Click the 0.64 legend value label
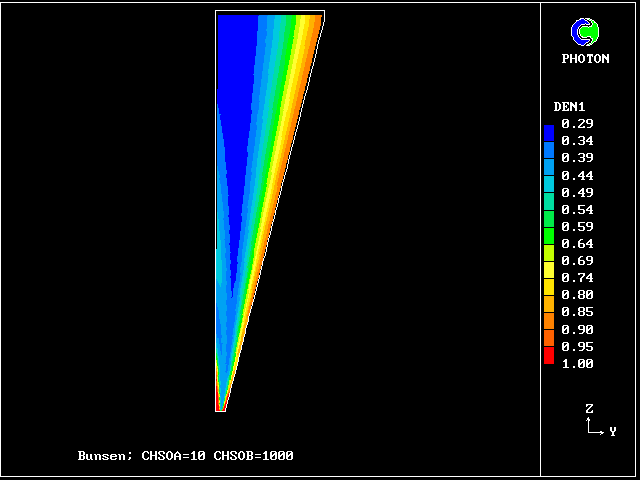Viewport: 640px width, 480px height. [577, 244]
